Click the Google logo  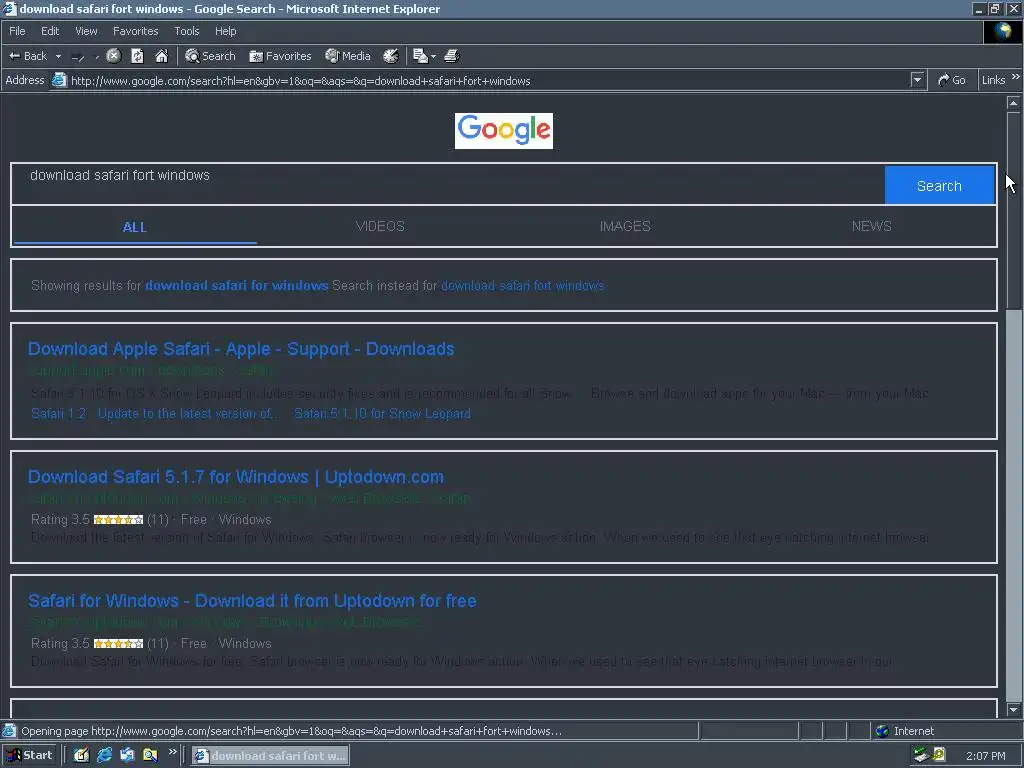click(x=504, y=131)
